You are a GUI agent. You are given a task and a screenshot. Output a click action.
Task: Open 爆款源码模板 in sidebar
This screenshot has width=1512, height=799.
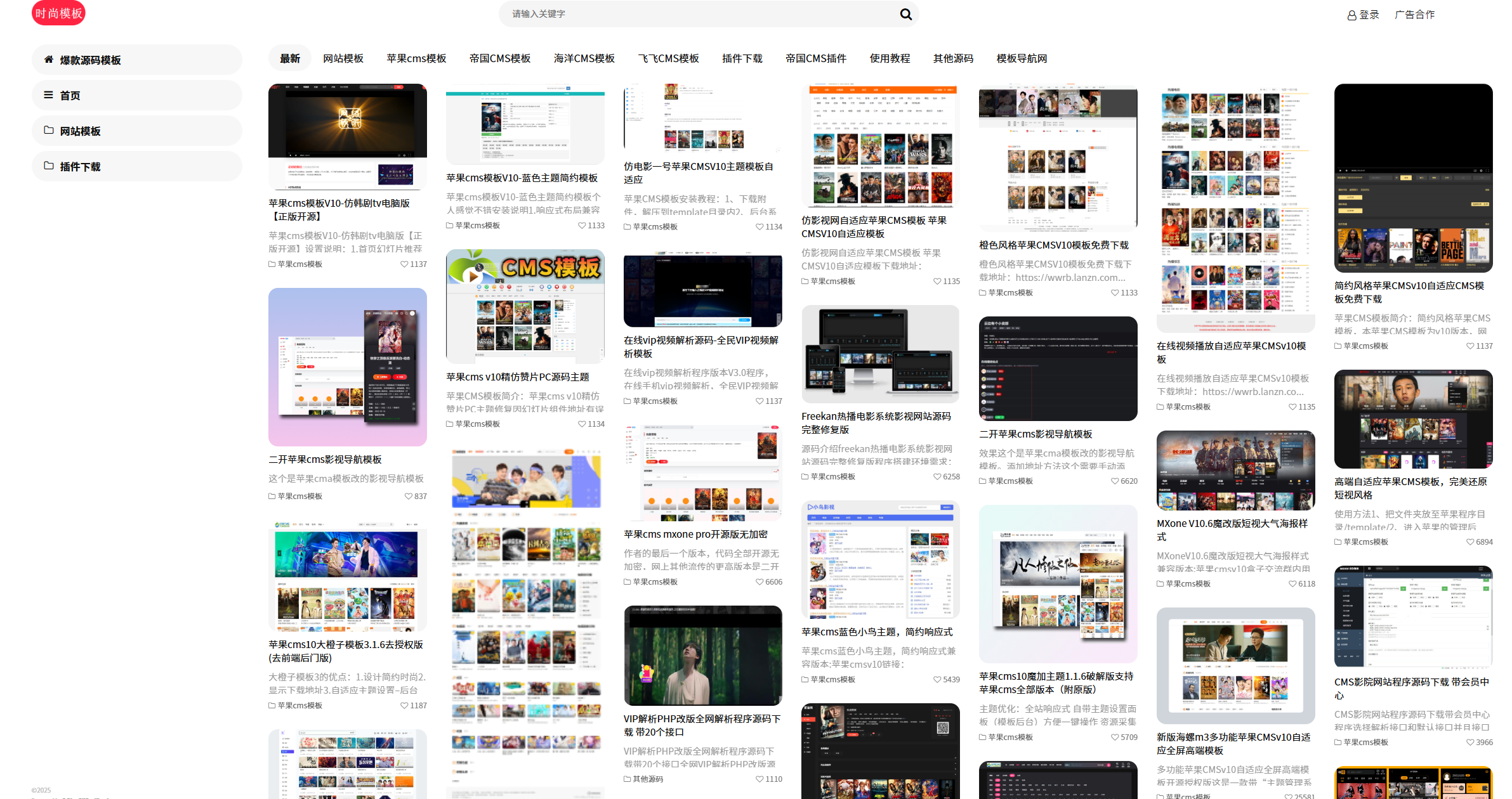[137, 60]
